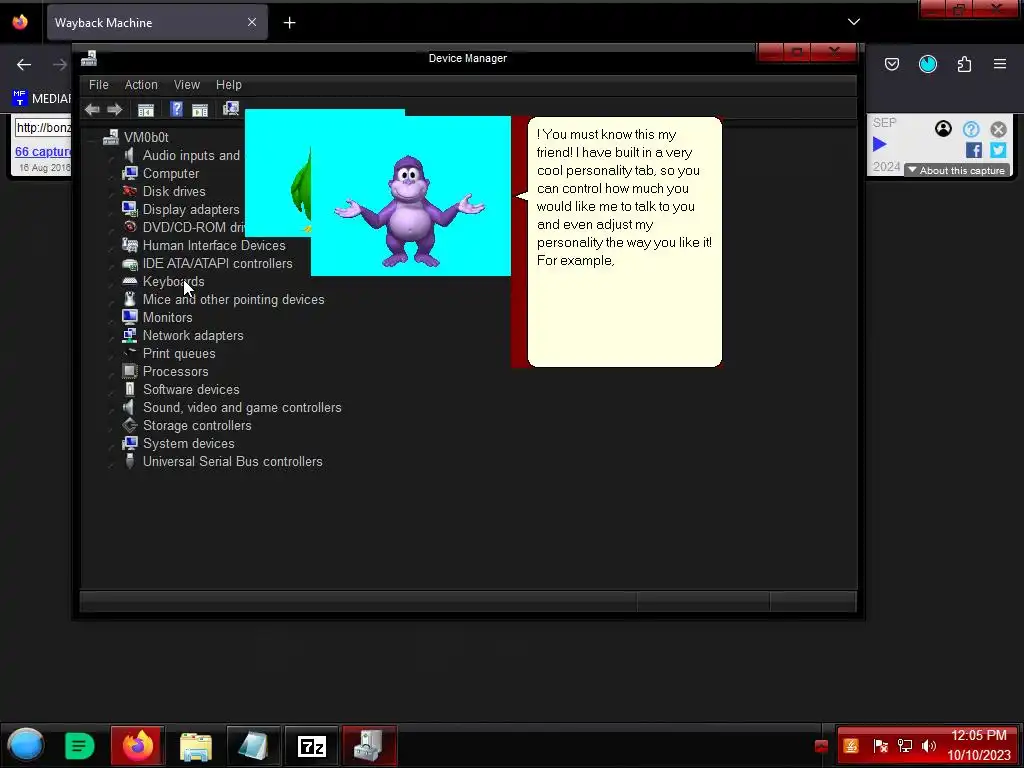This screenshot has height=768, width=1024.
Task: Open the blue question-mark Help toolbar icon
Action: [176, 109]
